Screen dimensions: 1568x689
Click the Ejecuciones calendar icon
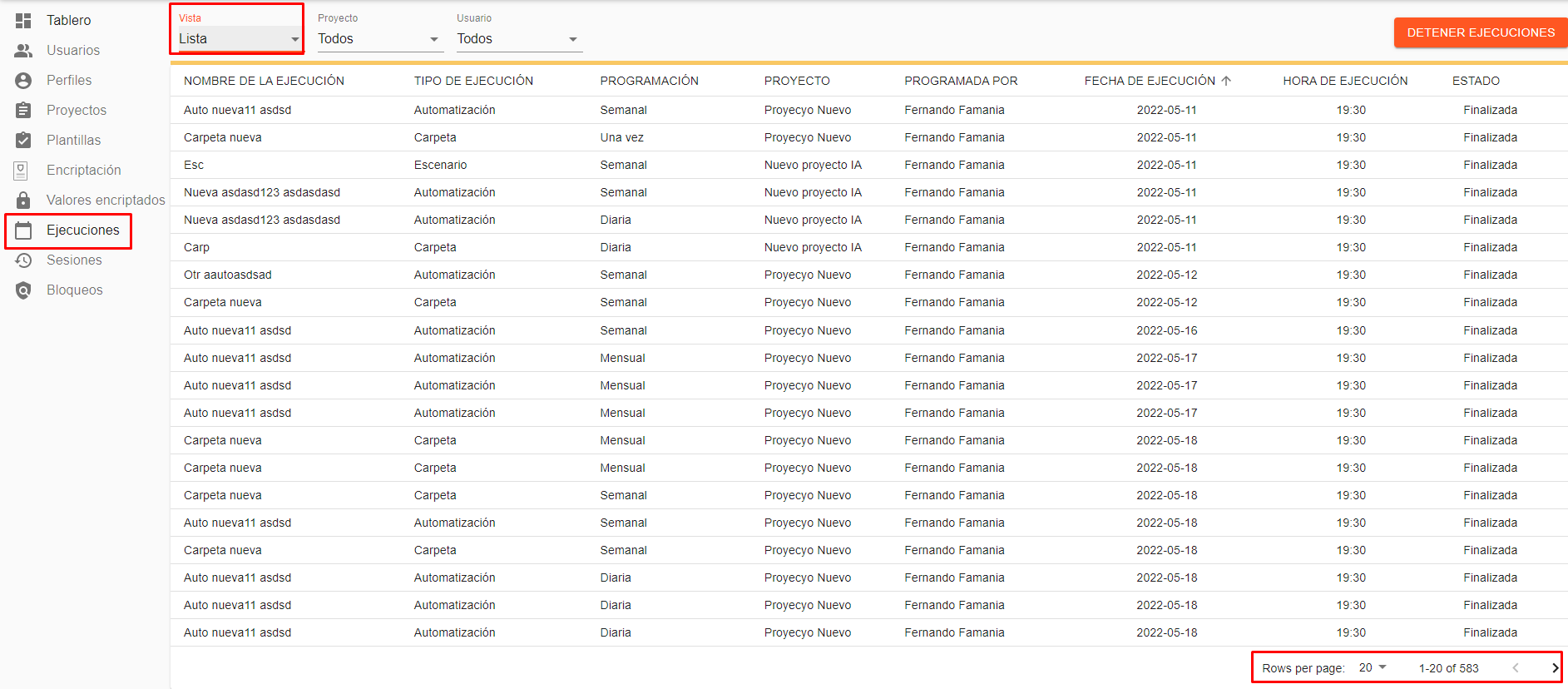pos(23,230)
